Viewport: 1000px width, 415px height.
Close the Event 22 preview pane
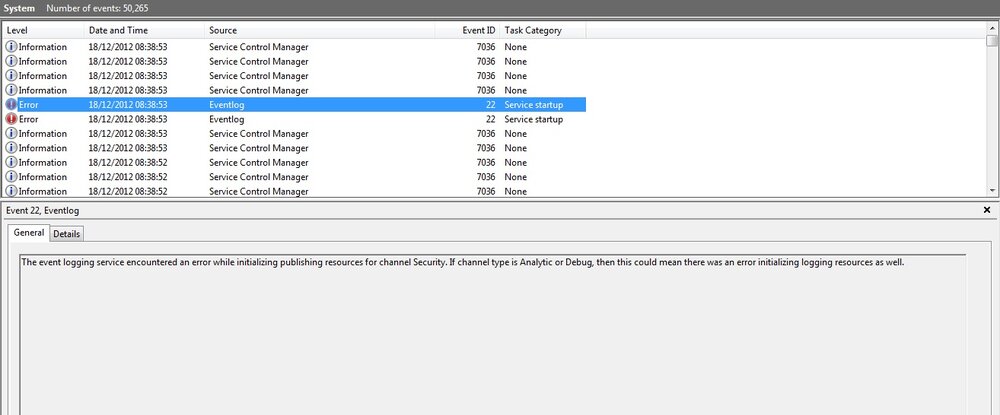click(987, 210)
